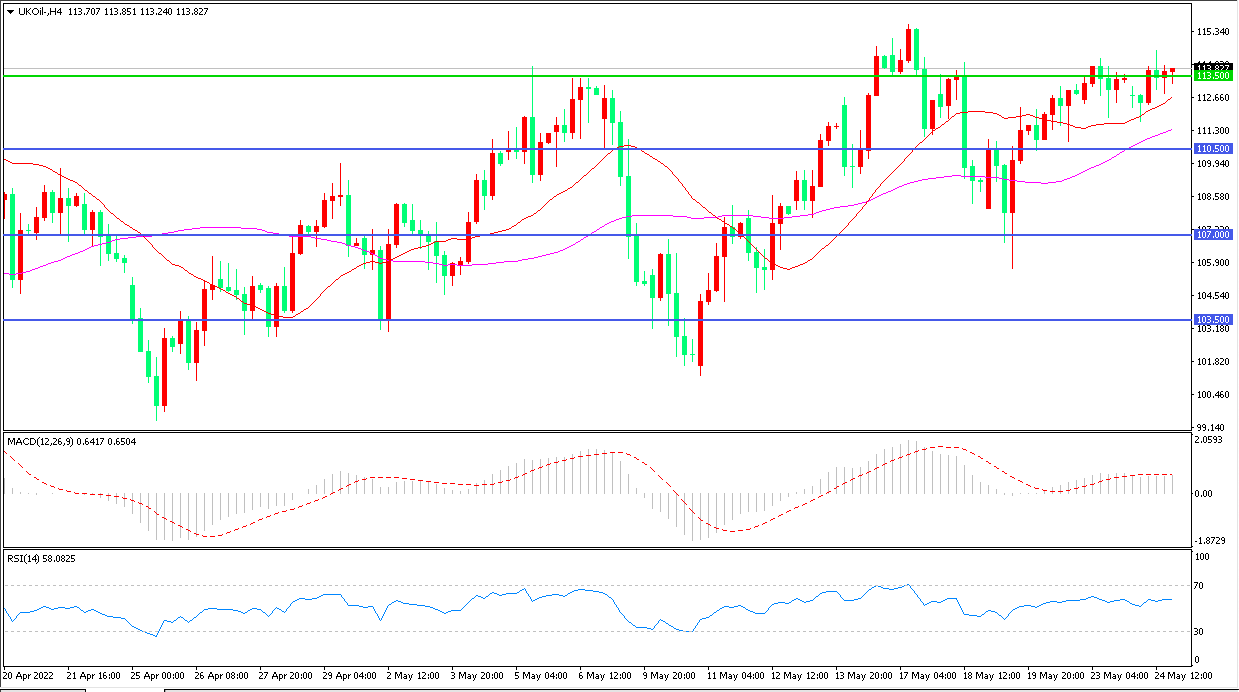
Task: Click the MACD 0.00 scale value
Action: (1206, 494)
